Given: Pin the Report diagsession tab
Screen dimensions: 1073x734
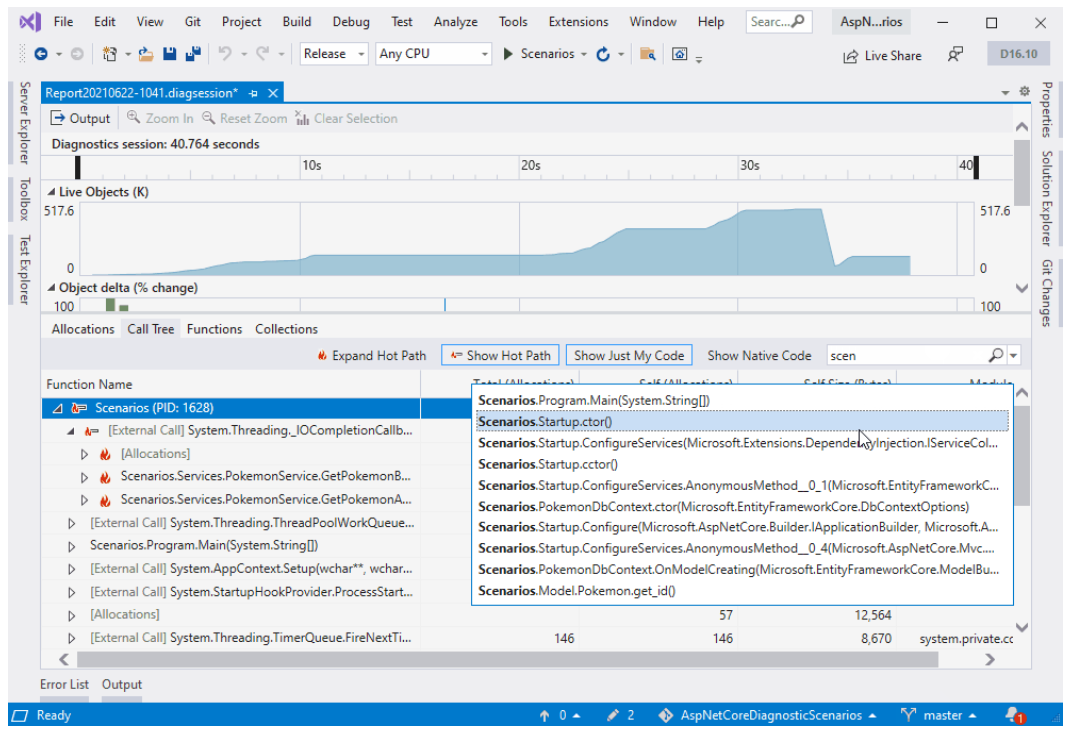Looking at the screenshot, I should tap(253, 93).
